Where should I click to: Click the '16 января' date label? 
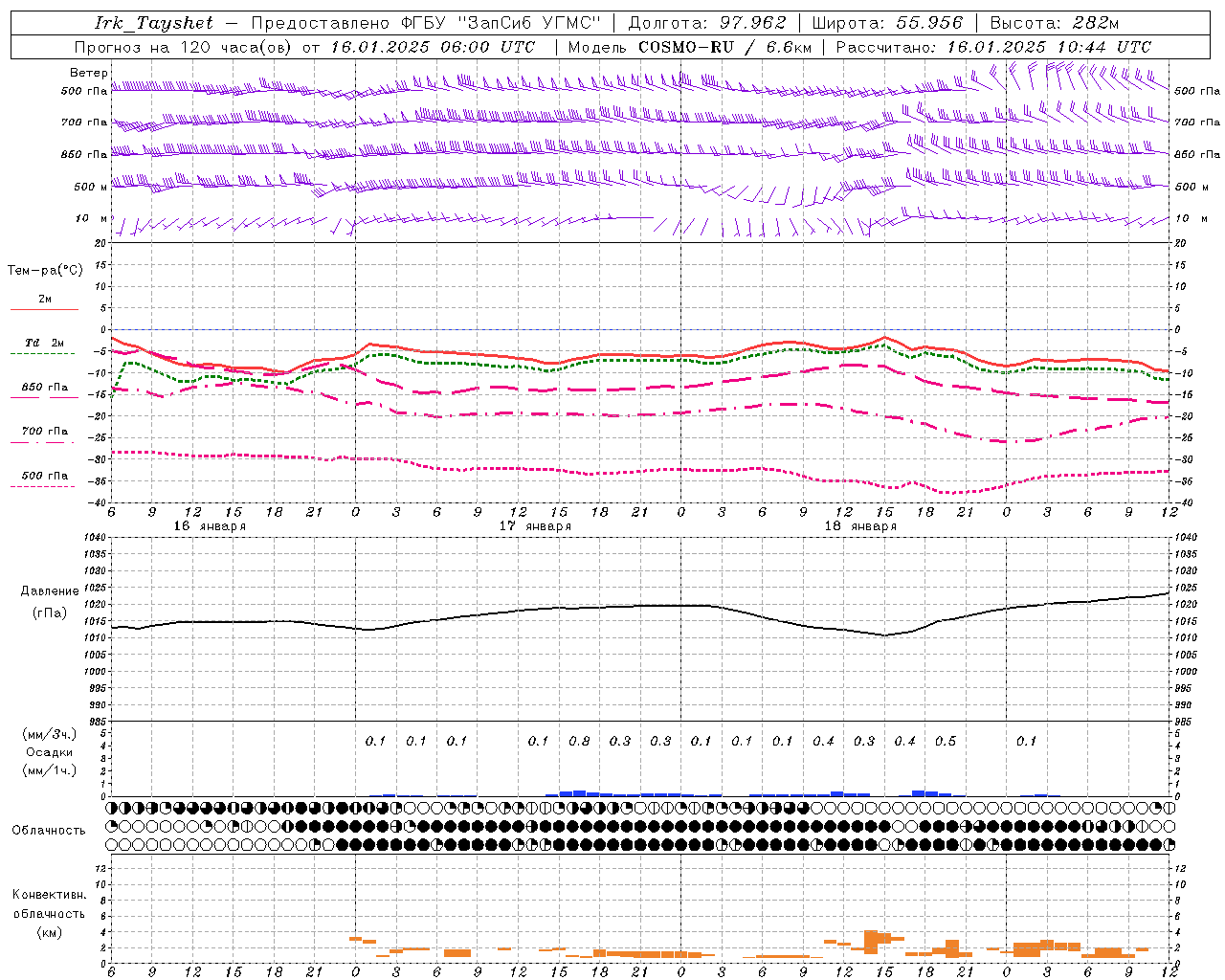click(x=210, y=526)
